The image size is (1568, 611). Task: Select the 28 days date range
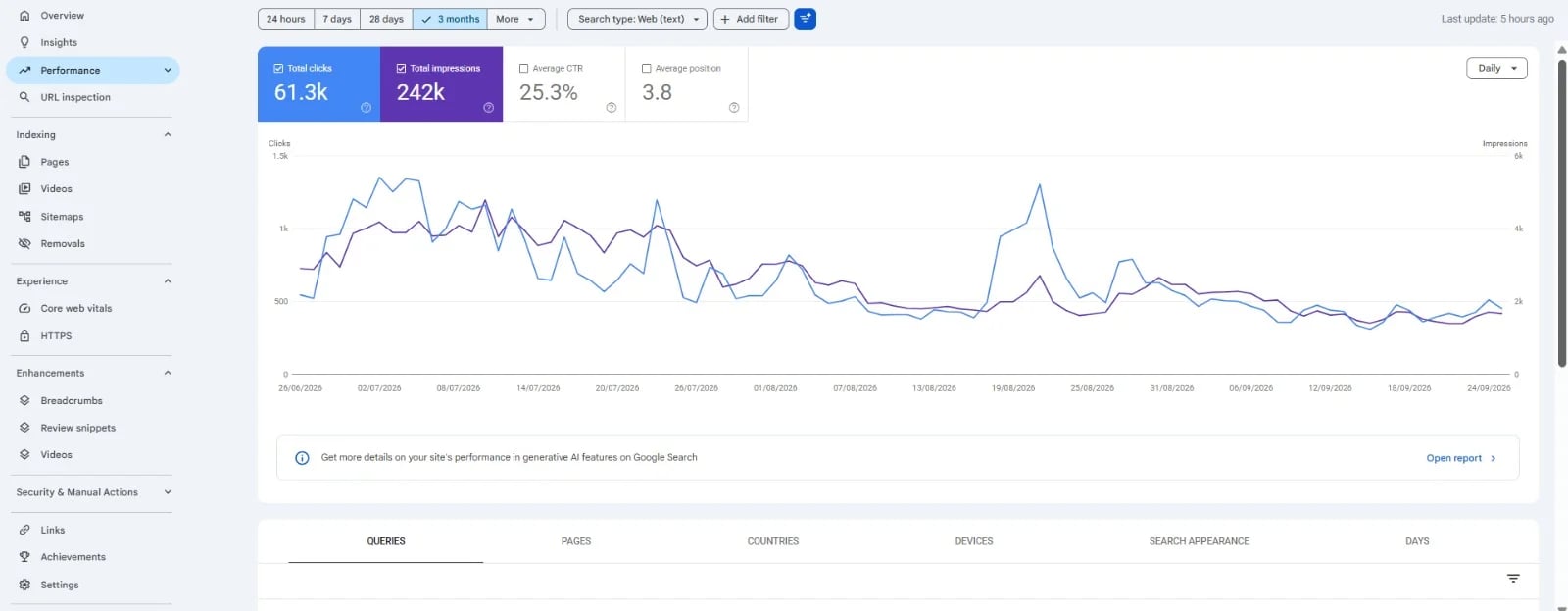pyautogui.click(x=386, y=19)
